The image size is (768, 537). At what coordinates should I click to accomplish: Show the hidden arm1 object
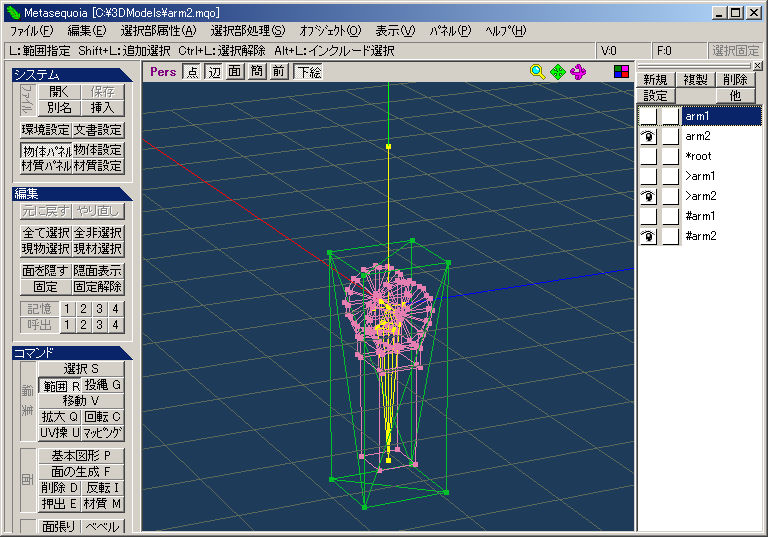pos(648,116)
